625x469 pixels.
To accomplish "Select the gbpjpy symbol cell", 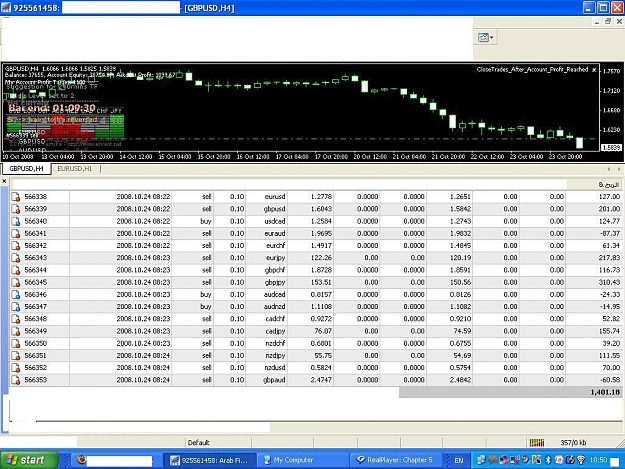I will (275, 283).
